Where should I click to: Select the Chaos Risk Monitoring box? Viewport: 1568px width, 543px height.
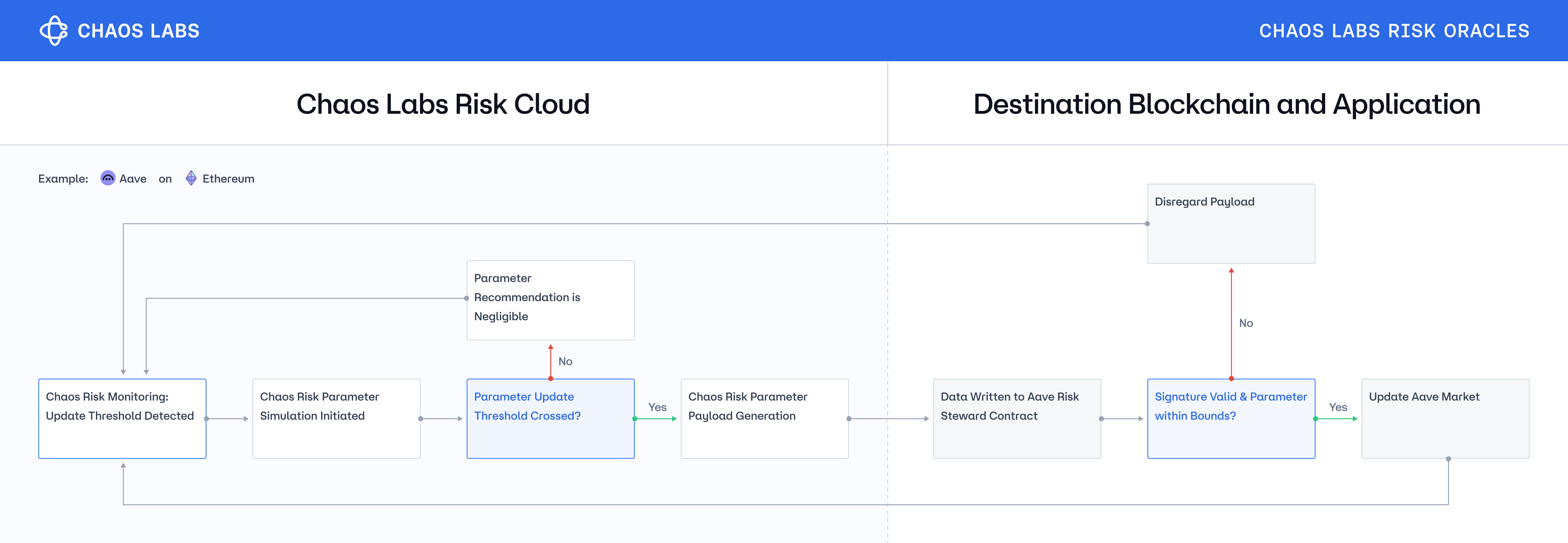click(x=122, y=419)
